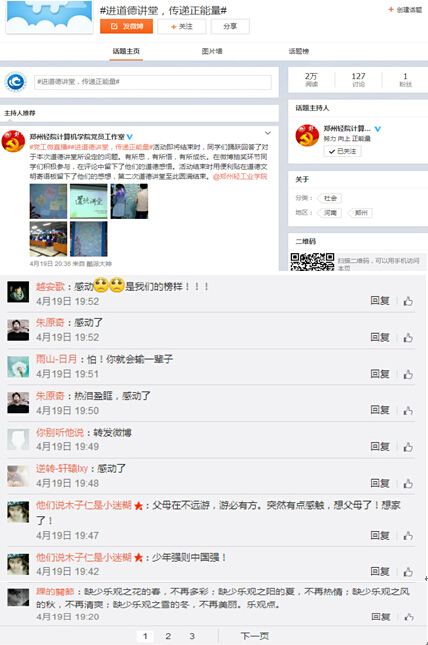Like 越安歌's comment with thumbs-up icon
The image size is (428, 645).
click(x=408, y=301)
